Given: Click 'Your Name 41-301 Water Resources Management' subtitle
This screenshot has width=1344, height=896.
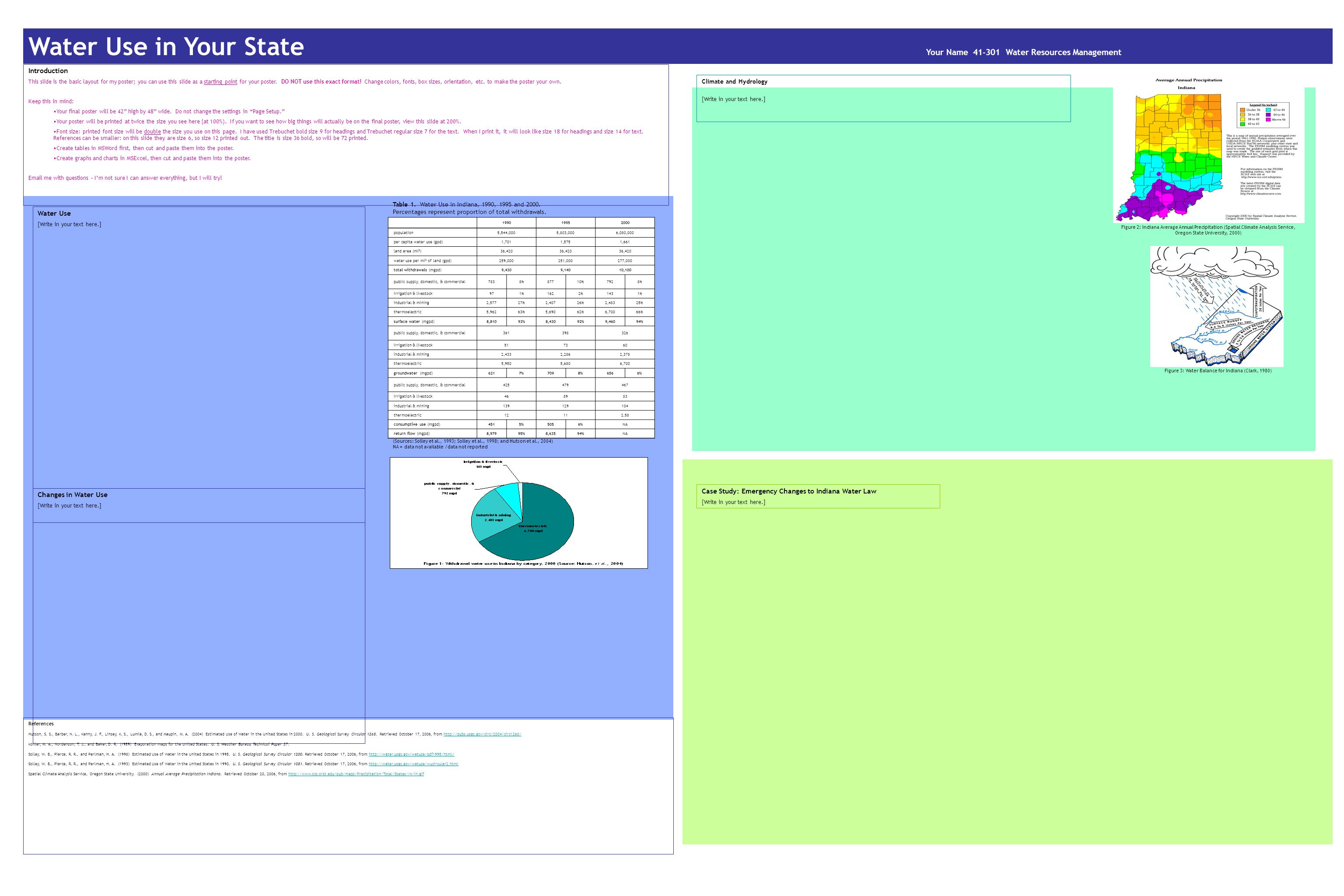Looking at the screenshot, I should click(x=1023, y=52).
